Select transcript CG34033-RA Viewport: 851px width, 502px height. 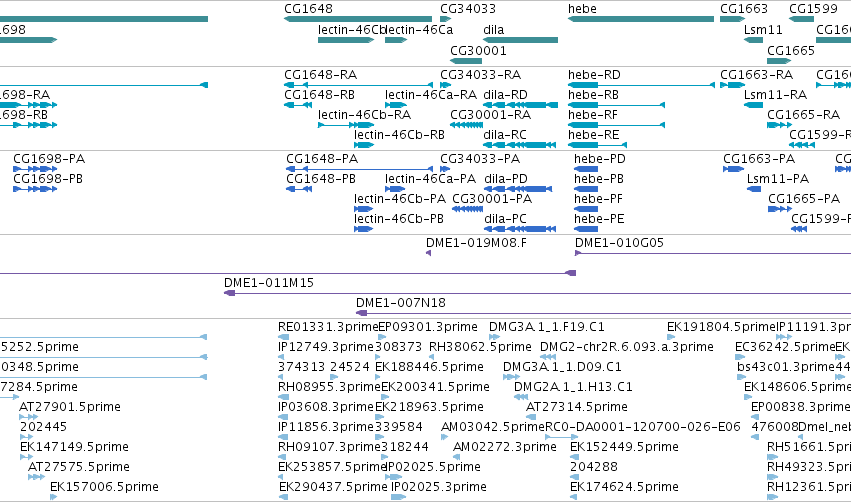coord(480,75)
